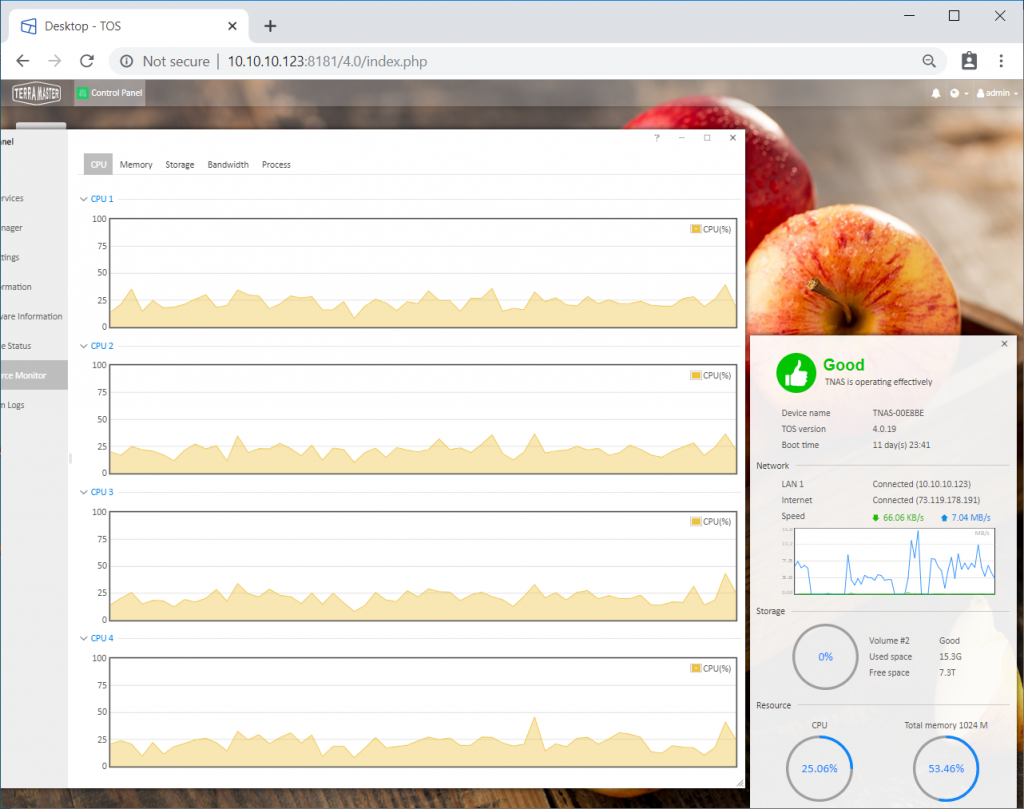Click the Not secure site info icon
The width and height of the screenshot is (1024, 809).
pyautogui.click(x=127, y=61)
